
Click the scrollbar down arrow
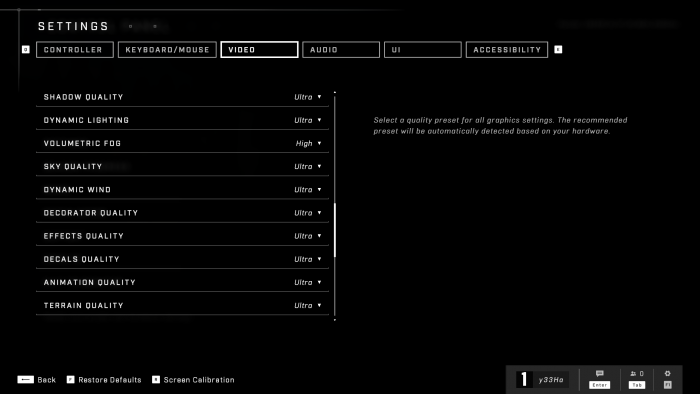point(335,319)
